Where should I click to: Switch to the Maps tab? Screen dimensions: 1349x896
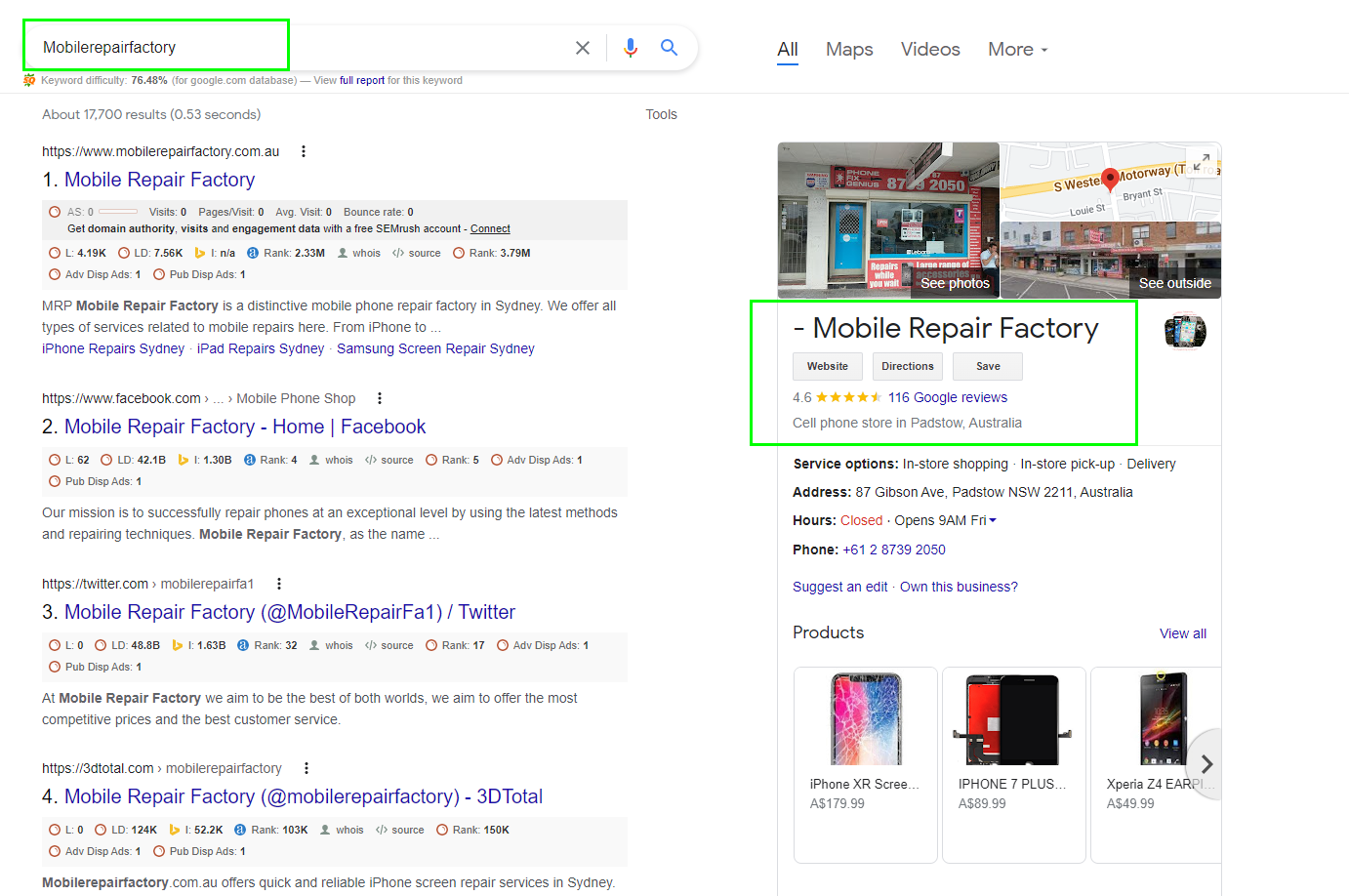click(849, 49)
